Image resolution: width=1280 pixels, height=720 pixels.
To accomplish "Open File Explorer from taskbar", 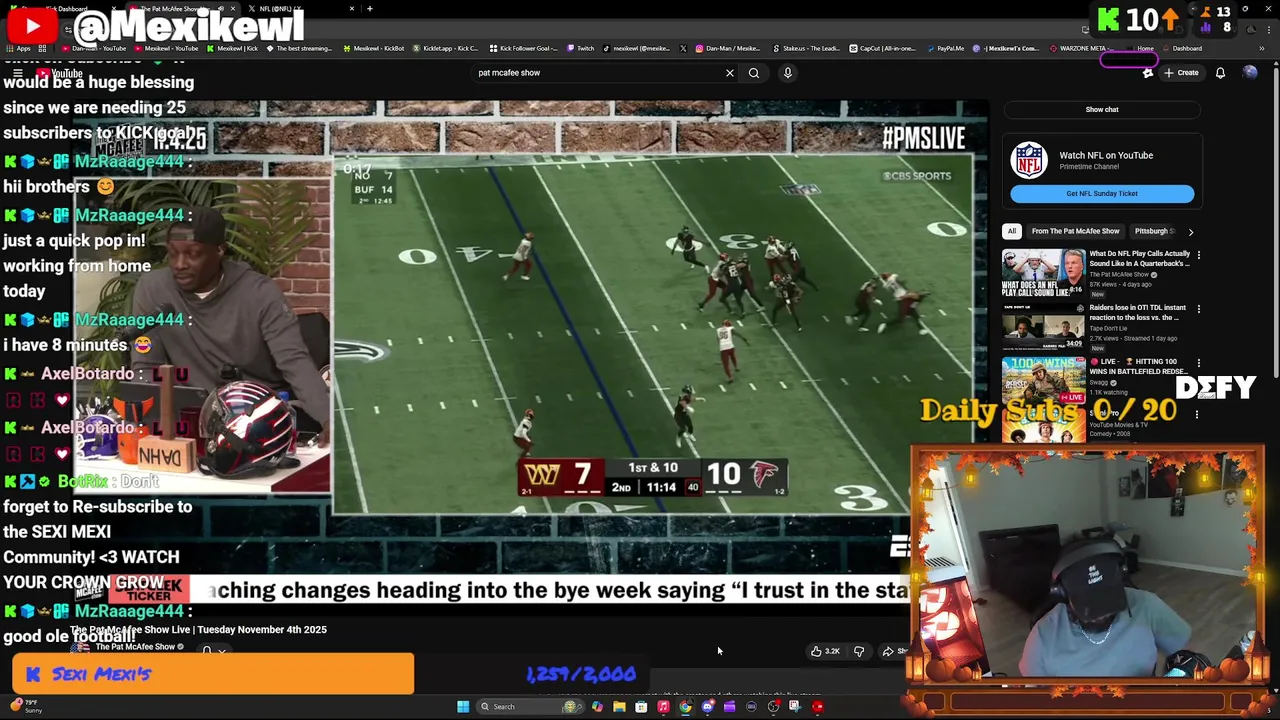I will pos(619,707).
